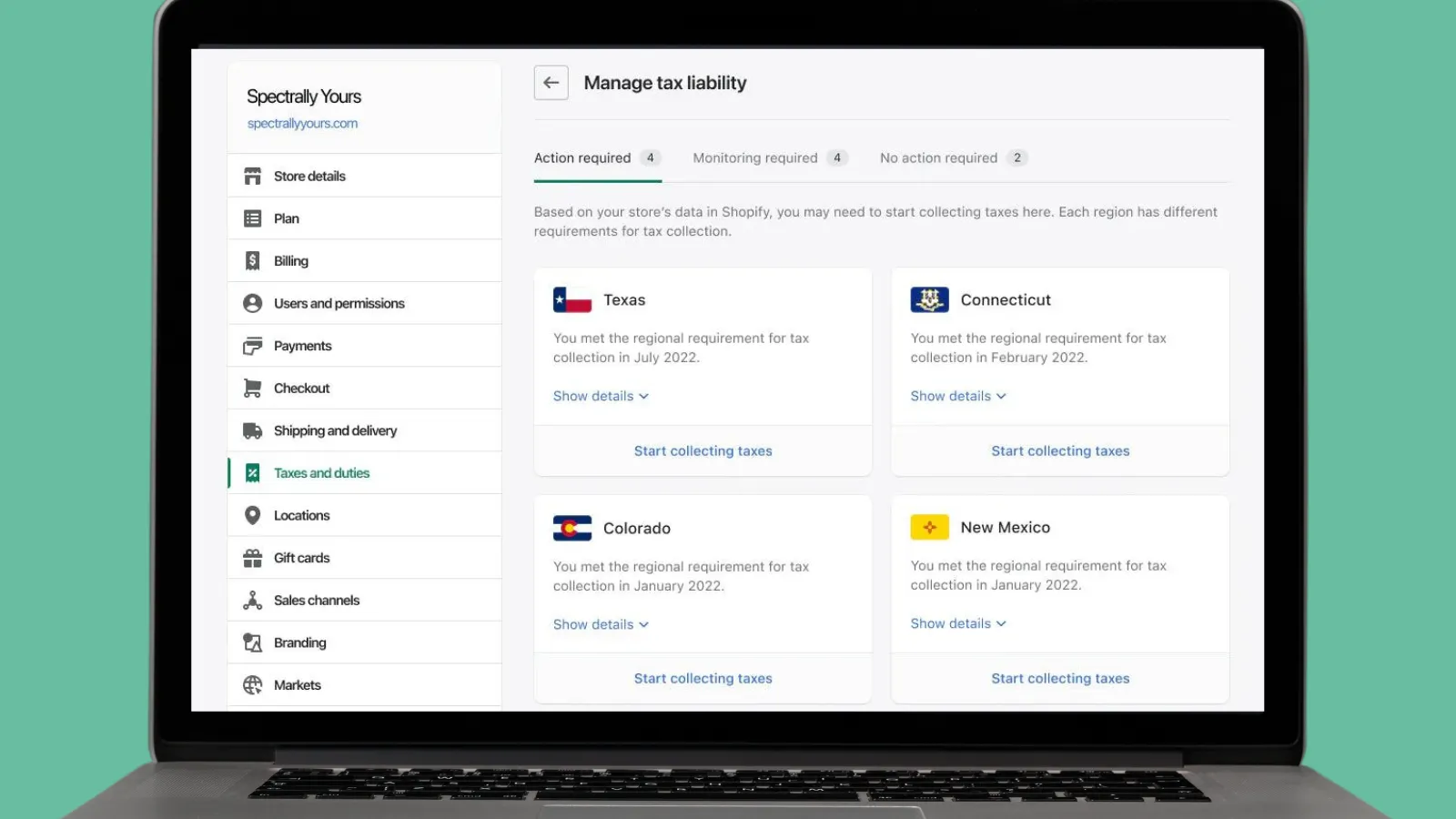
Task: Open Store details via storefront icon
Action: tap(252, 177)
